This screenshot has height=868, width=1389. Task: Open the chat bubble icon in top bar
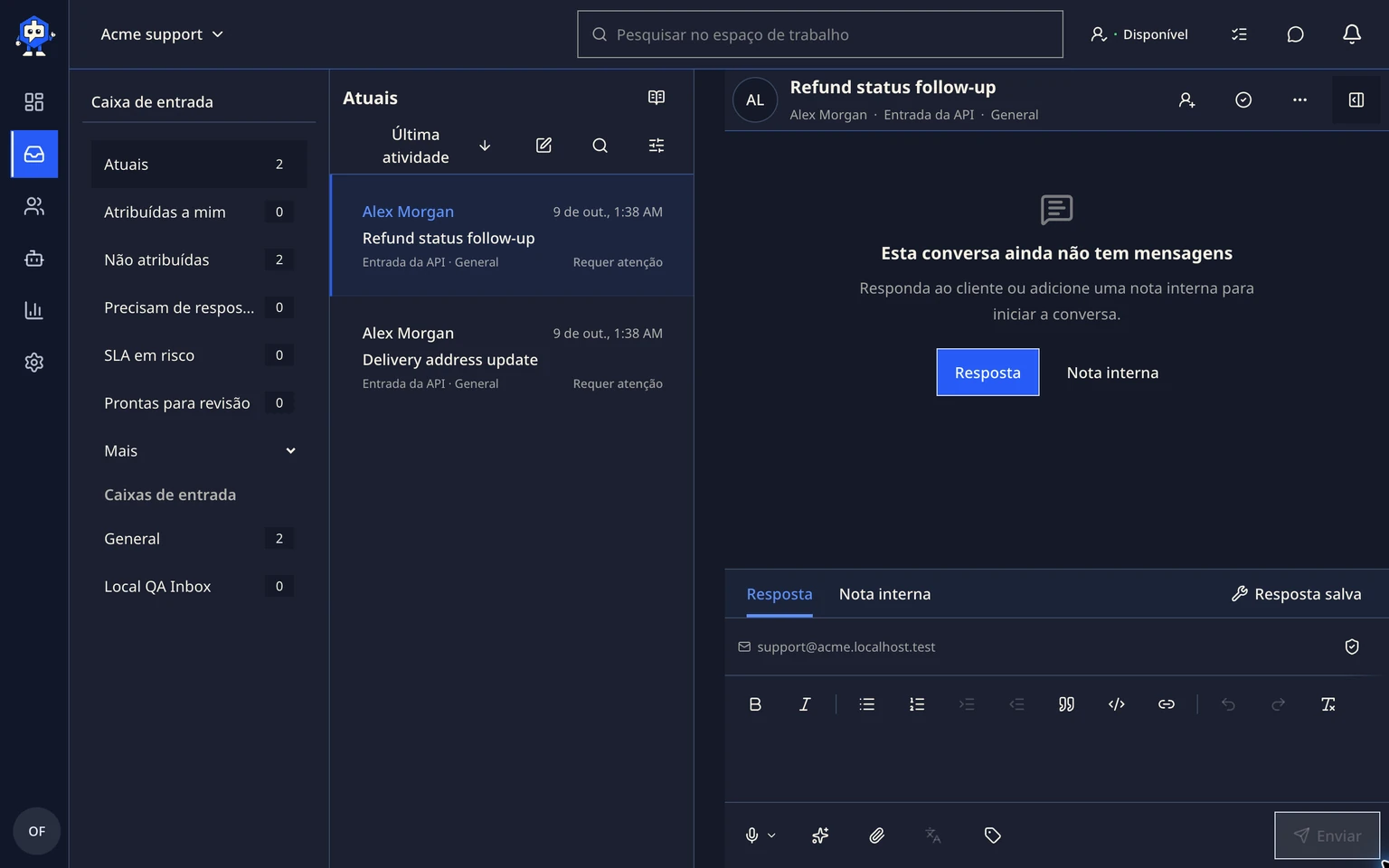coord(1295,34)
